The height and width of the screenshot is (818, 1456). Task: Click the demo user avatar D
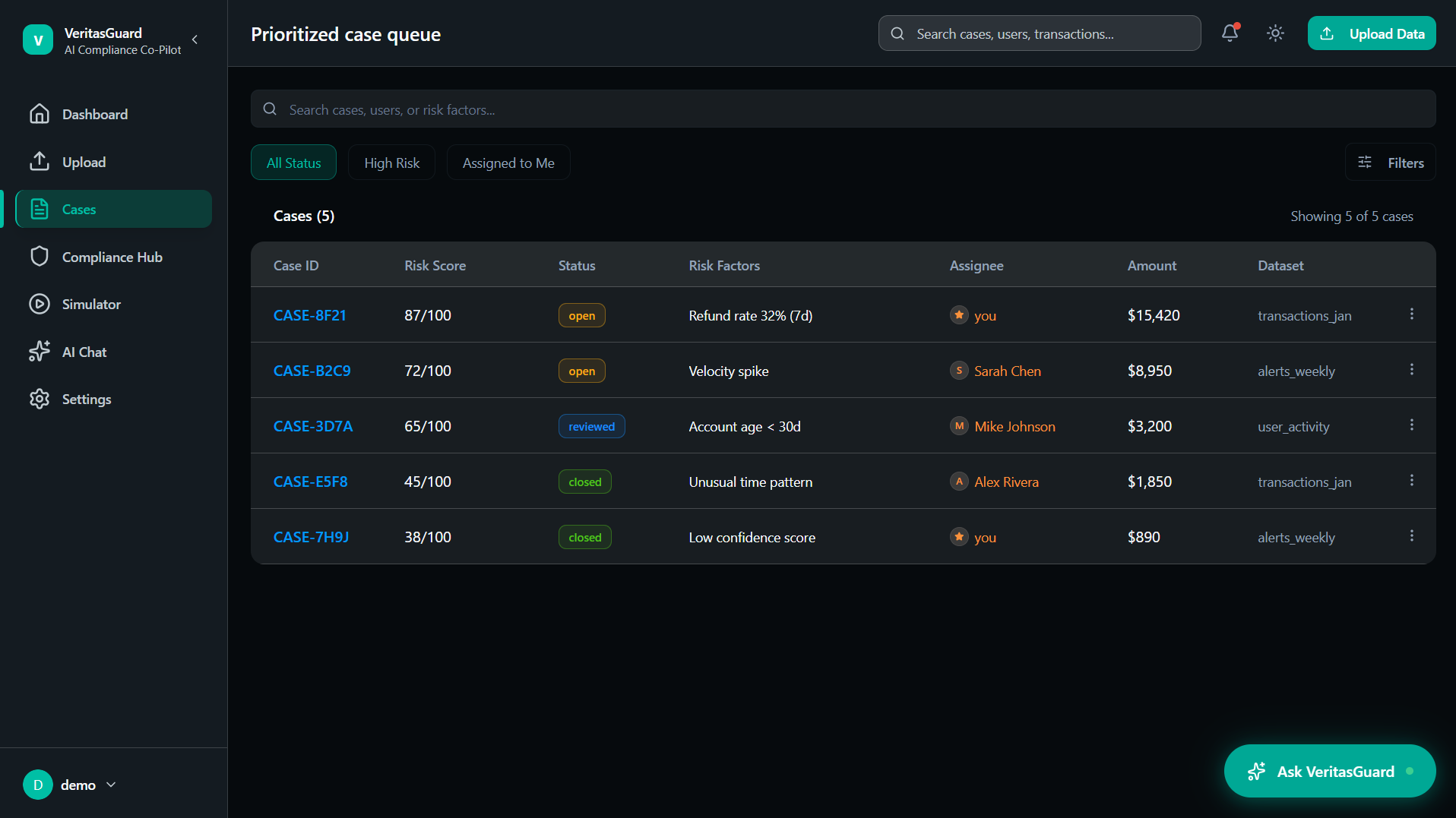click(38, 785)
